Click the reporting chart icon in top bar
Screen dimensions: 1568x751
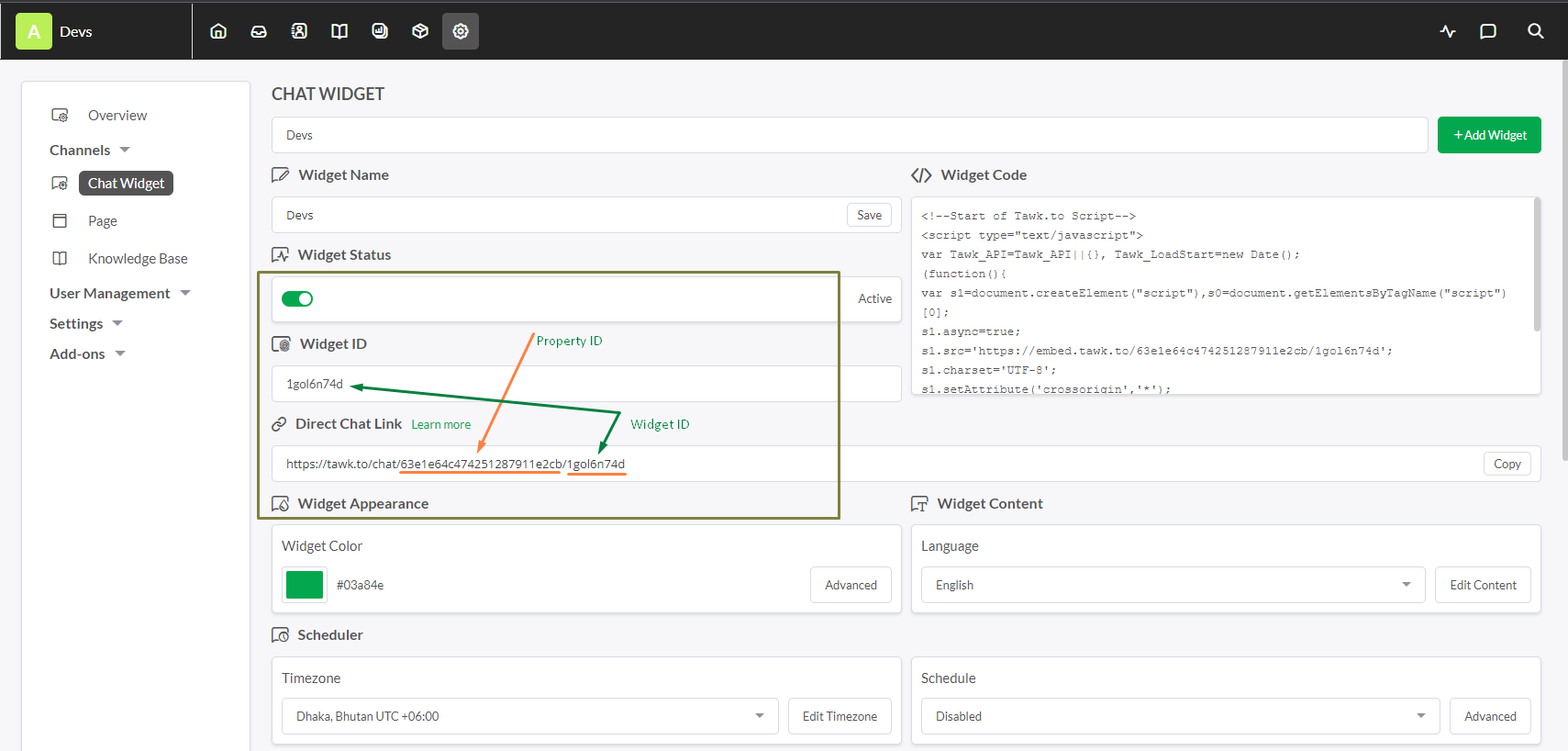380,31
